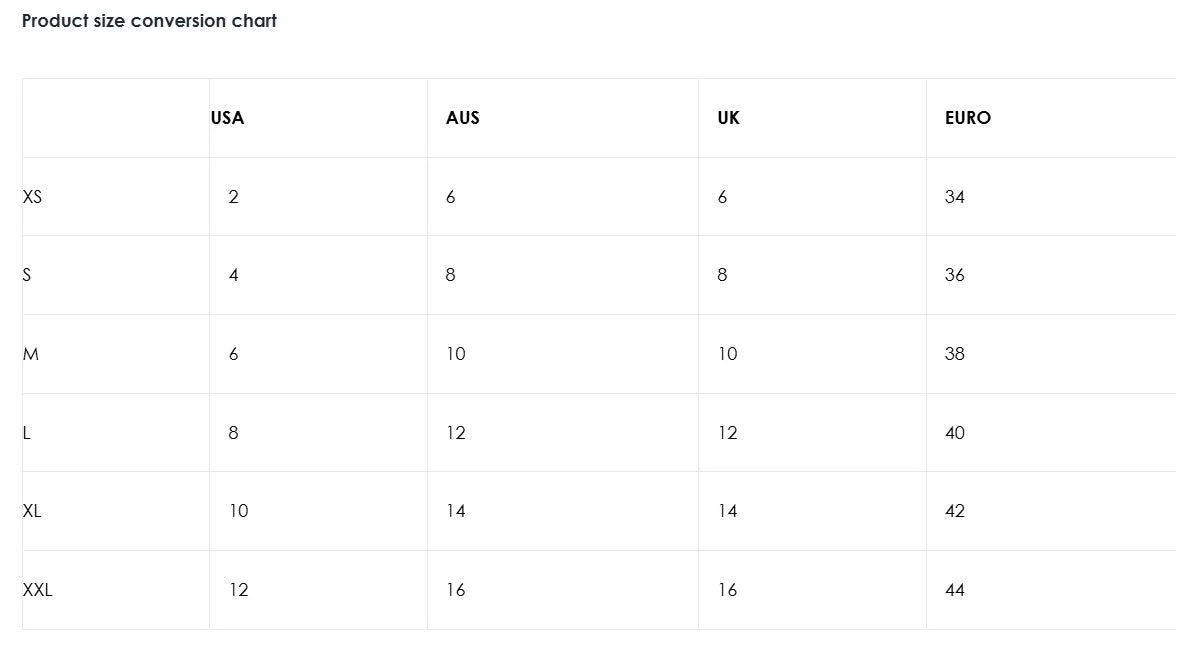Click the XXL size row label
1194x664 pixels.
click(x=38, y=590)
